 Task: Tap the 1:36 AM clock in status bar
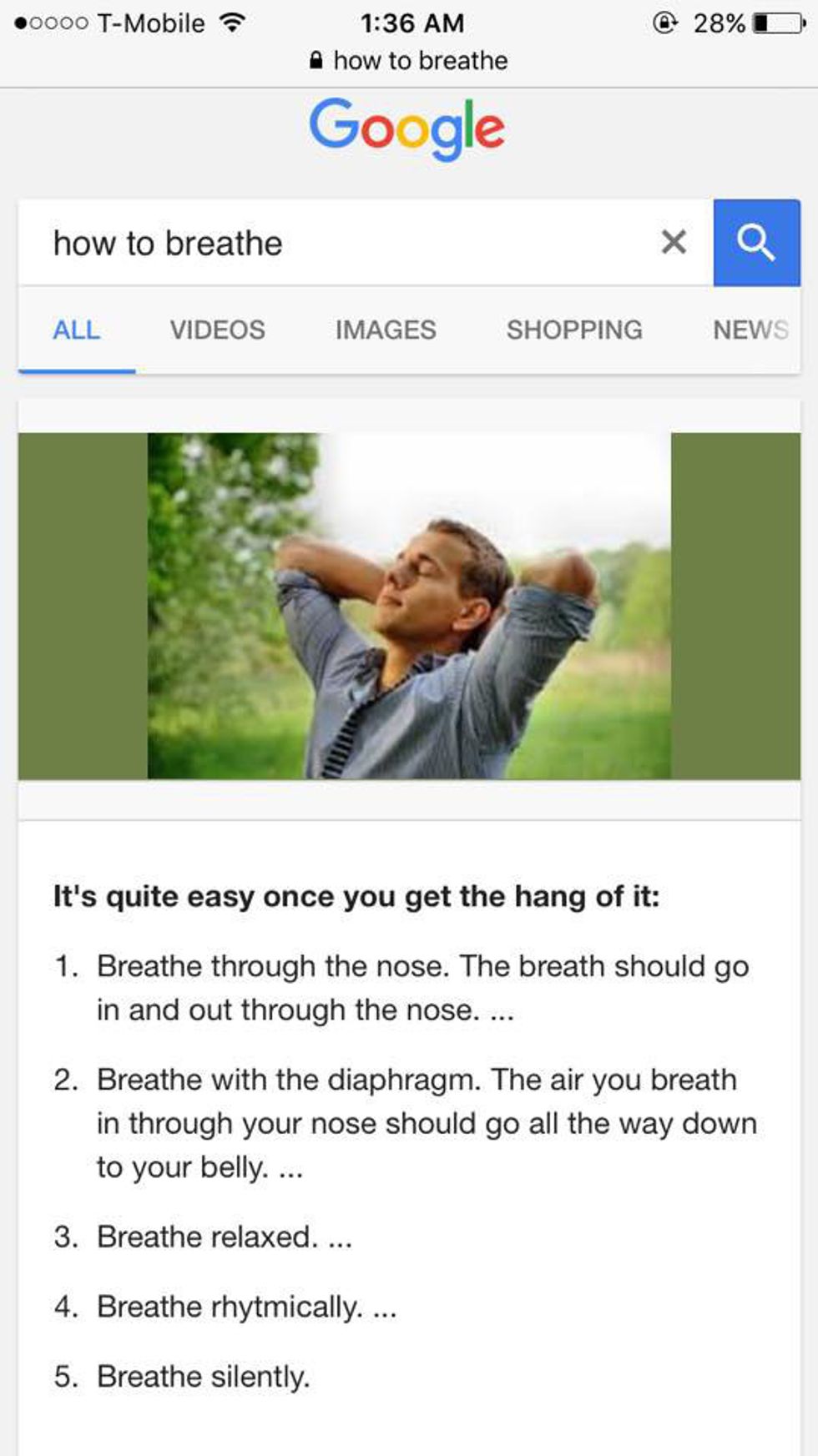point(412,23)
